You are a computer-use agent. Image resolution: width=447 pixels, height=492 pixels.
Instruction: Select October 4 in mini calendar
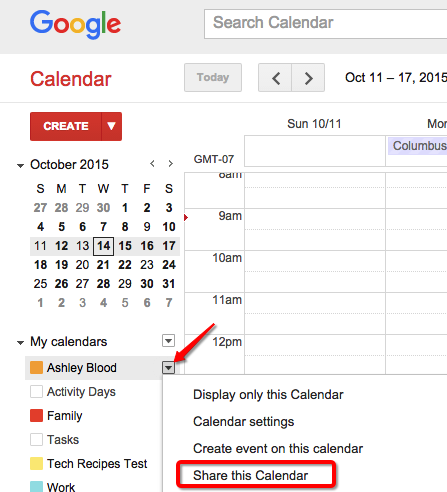pos(40,227)
